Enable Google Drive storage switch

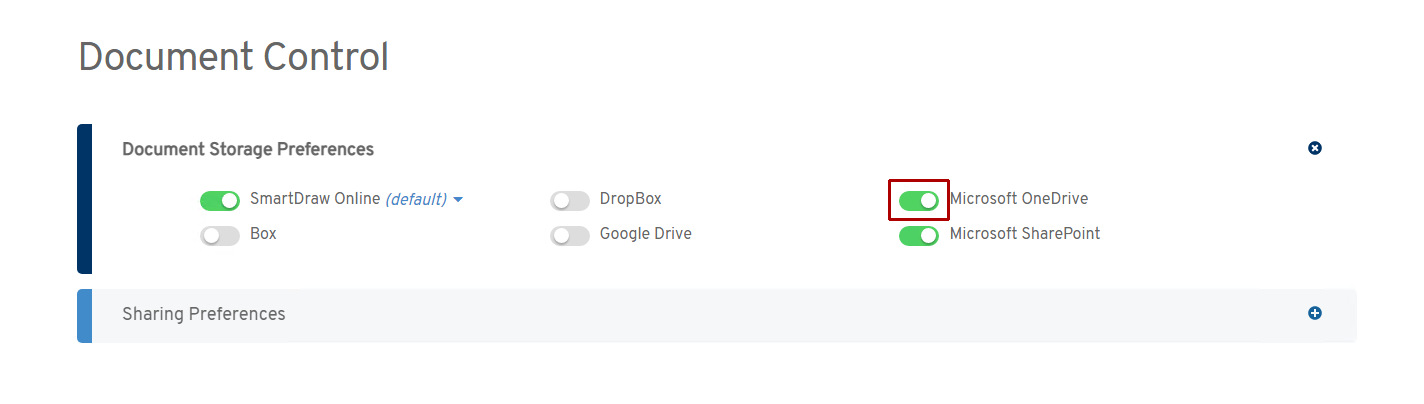point(570,236)
